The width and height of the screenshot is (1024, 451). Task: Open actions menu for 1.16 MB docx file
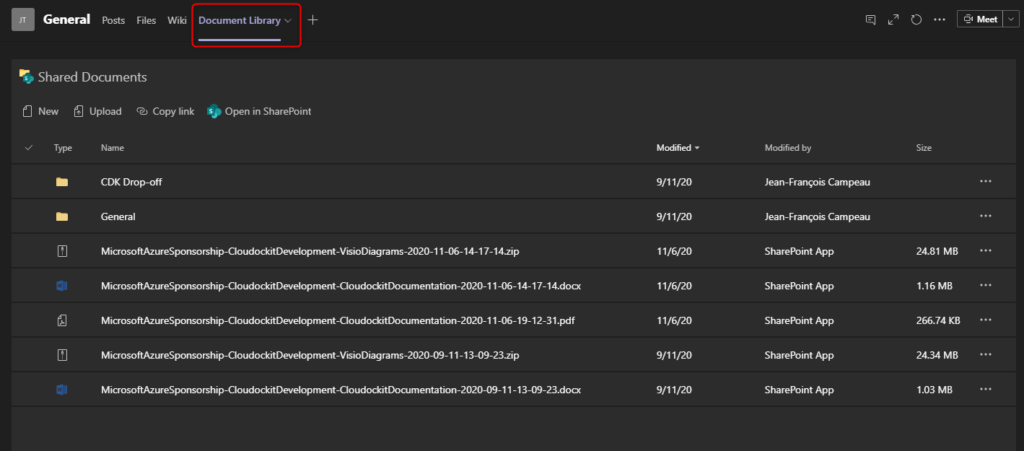pyautogui.click(x=985, y=285)
